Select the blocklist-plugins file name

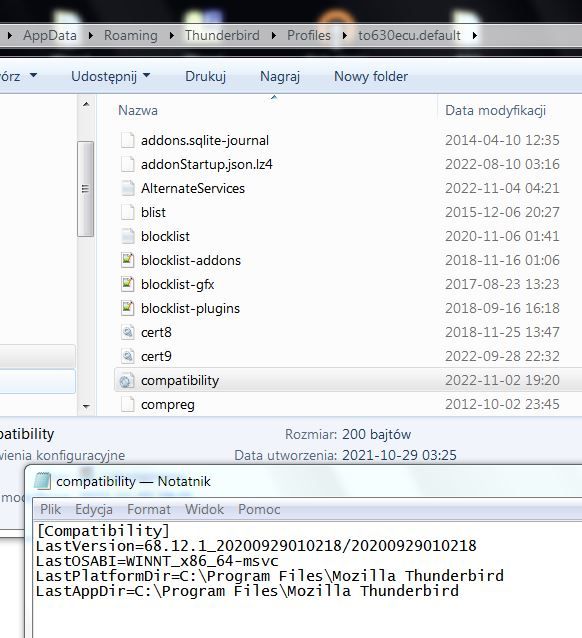point(190,308)
